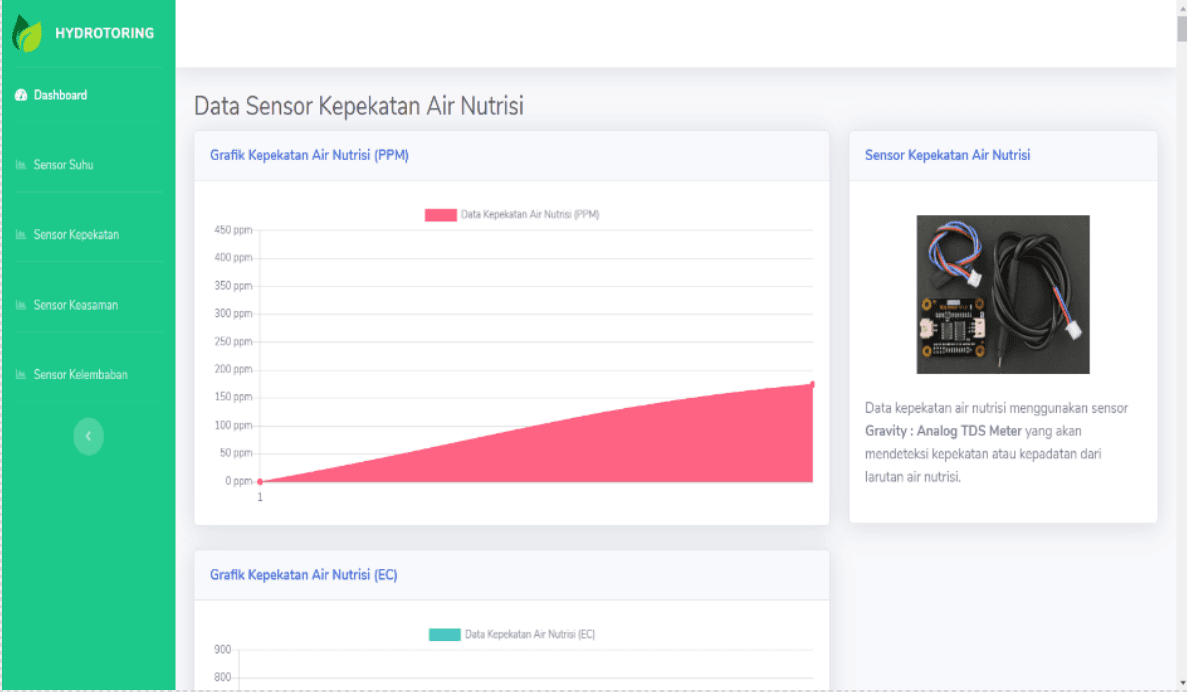Click the chart icon beside Sensor Kelembaban
The height and width of the screenshot is (692, 1187).
tap(20, 375)
